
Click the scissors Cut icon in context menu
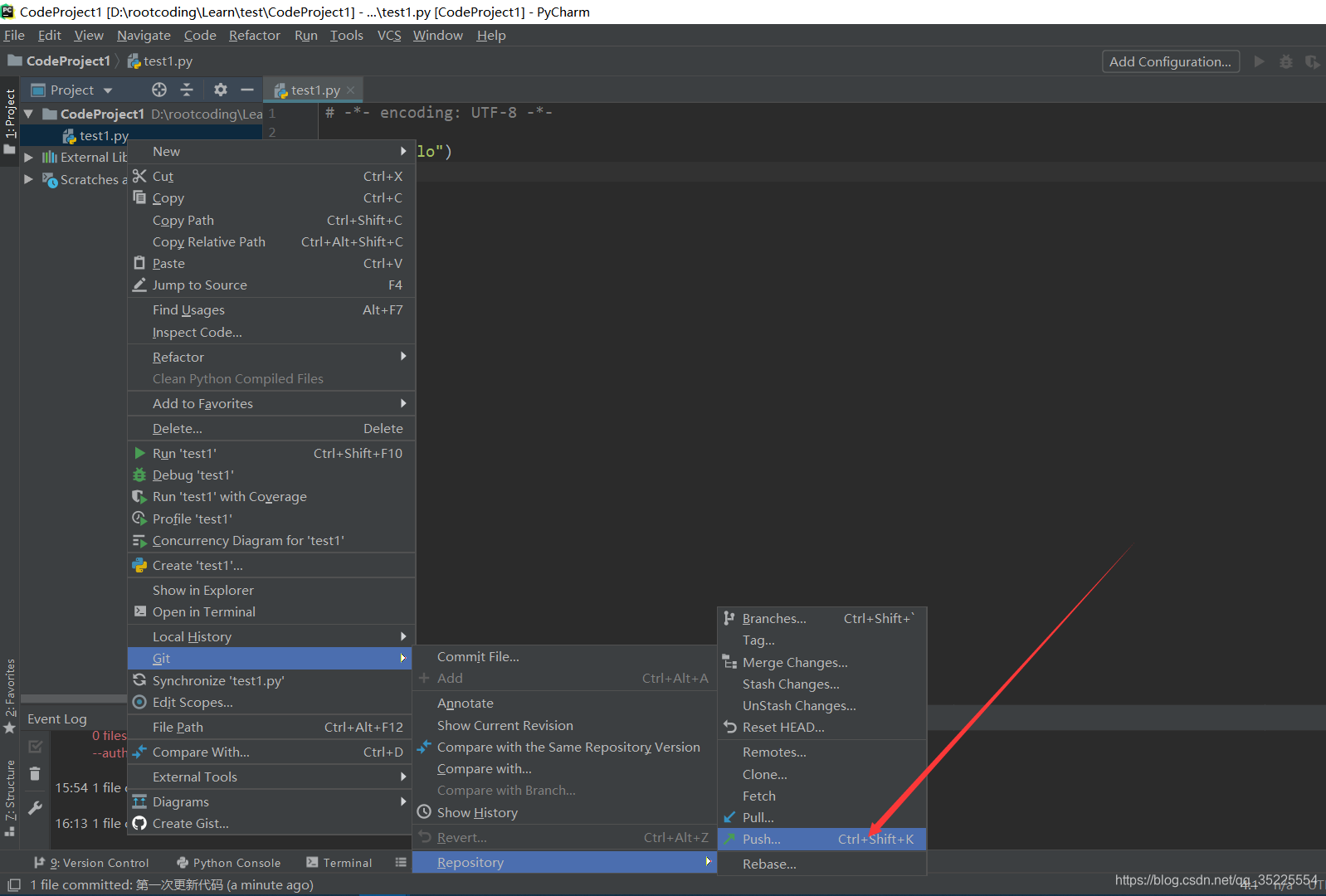(139, 176)
